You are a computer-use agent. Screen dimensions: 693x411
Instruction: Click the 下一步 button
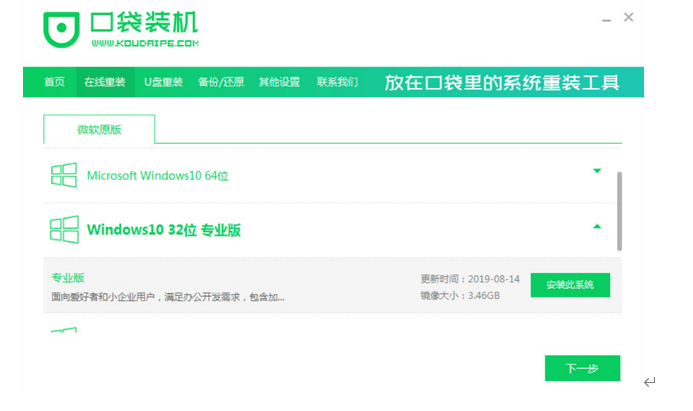pos(582,368)
